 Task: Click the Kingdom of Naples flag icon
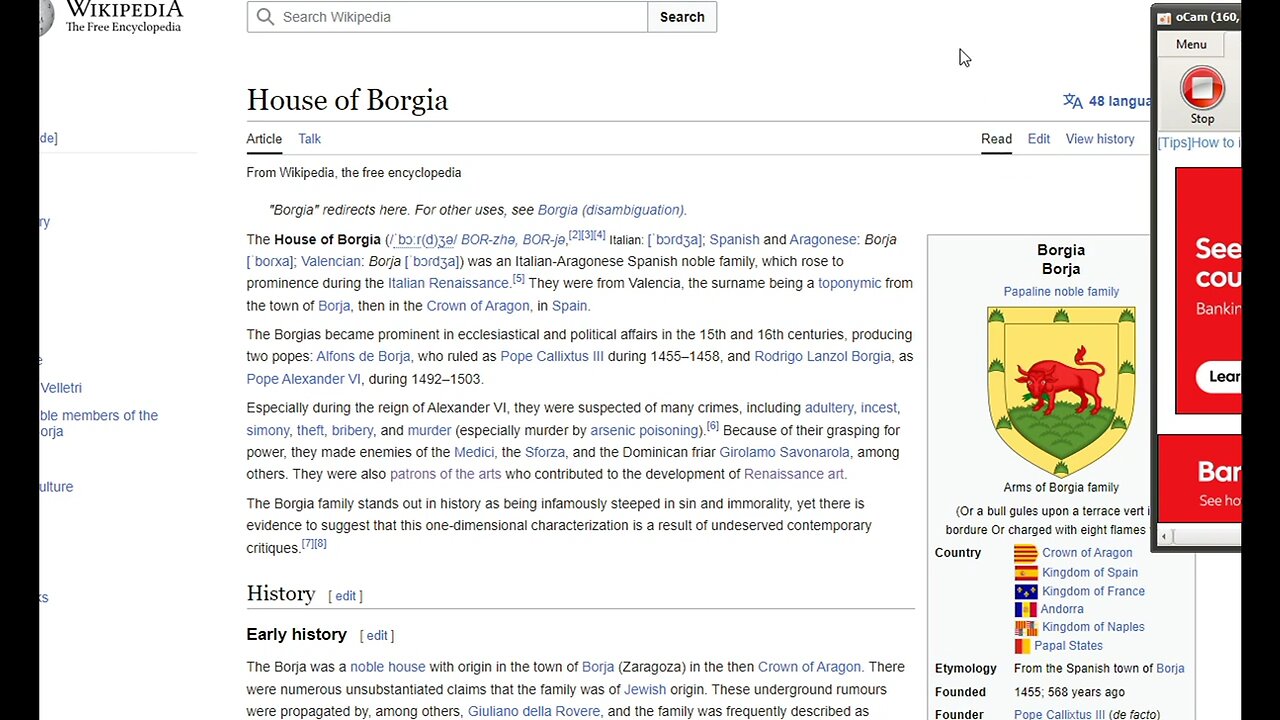[1026, 627]
